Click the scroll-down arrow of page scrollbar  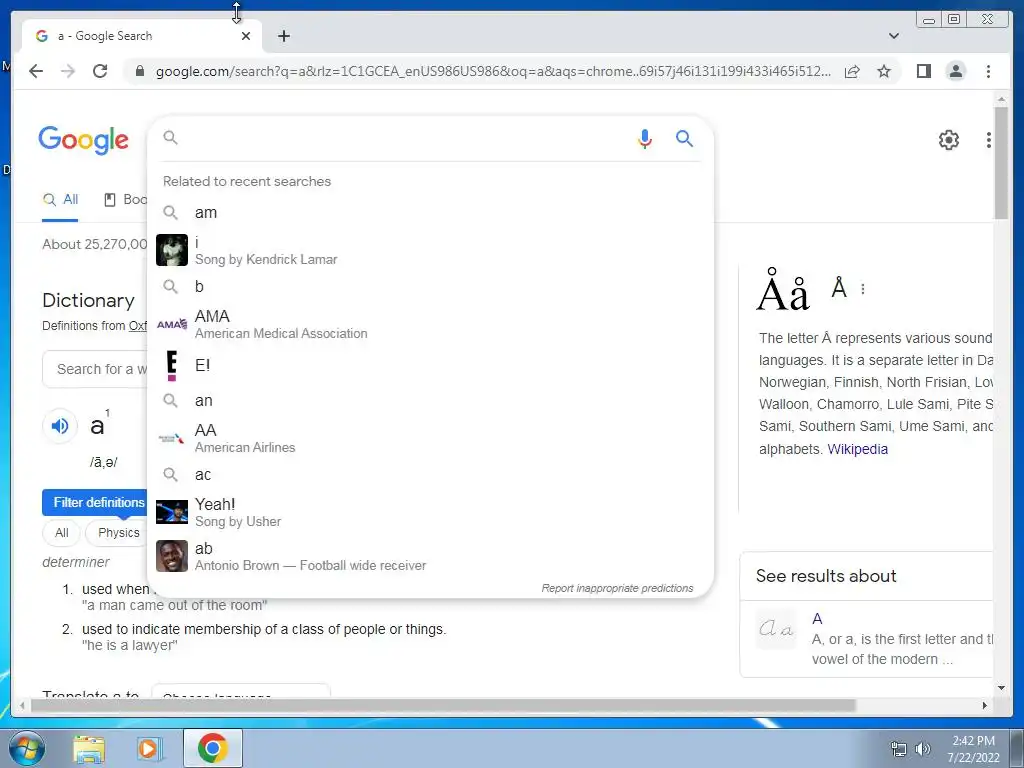(1001, 688)
